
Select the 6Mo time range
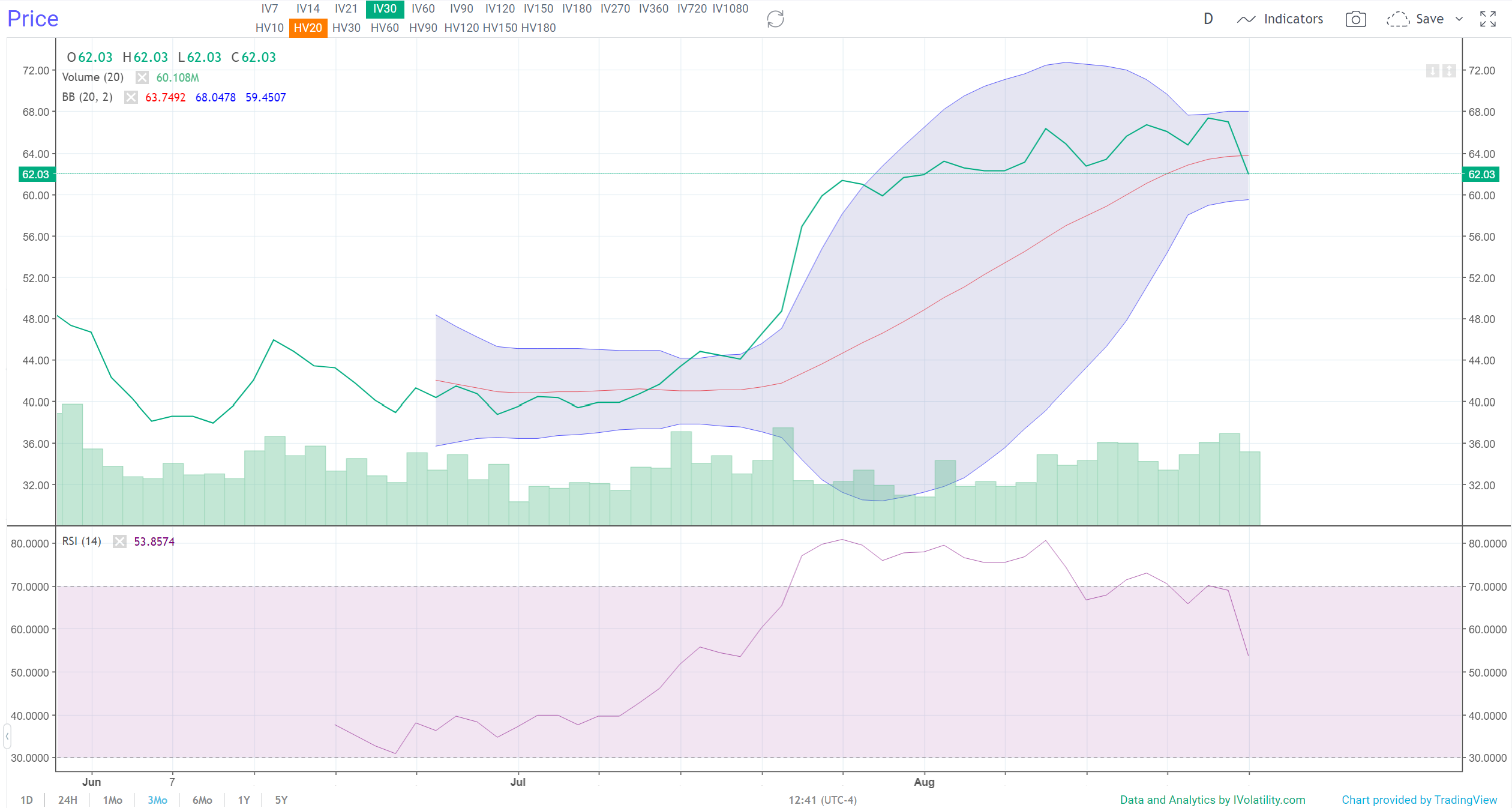tap(202, 800)
